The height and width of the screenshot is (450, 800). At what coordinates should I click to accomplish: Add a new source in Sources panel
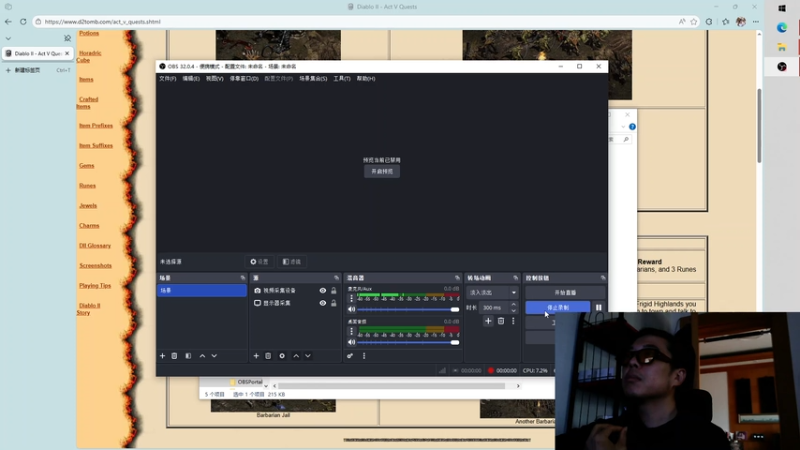256,356
